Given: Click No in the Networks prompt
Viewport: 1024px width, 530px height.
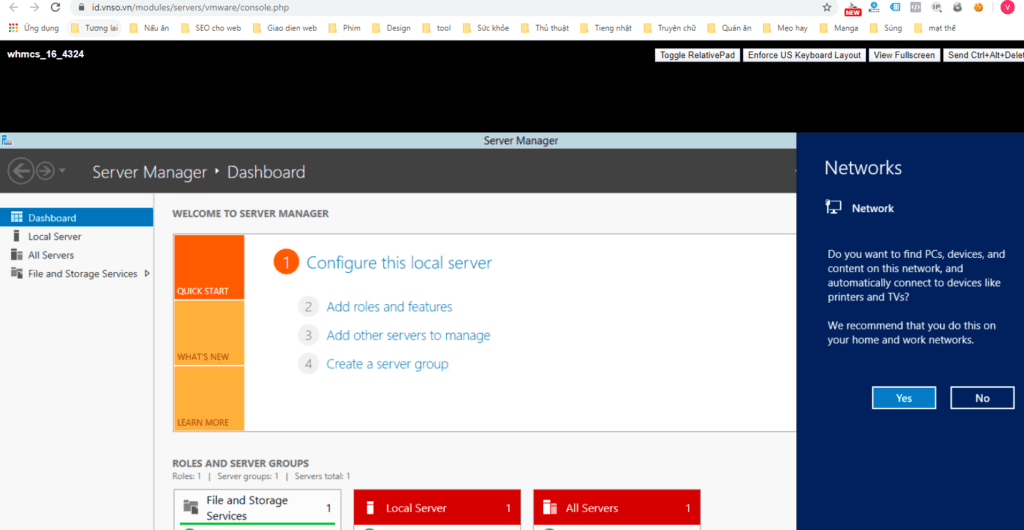Looking at the screenshot, I should (982, 398).
